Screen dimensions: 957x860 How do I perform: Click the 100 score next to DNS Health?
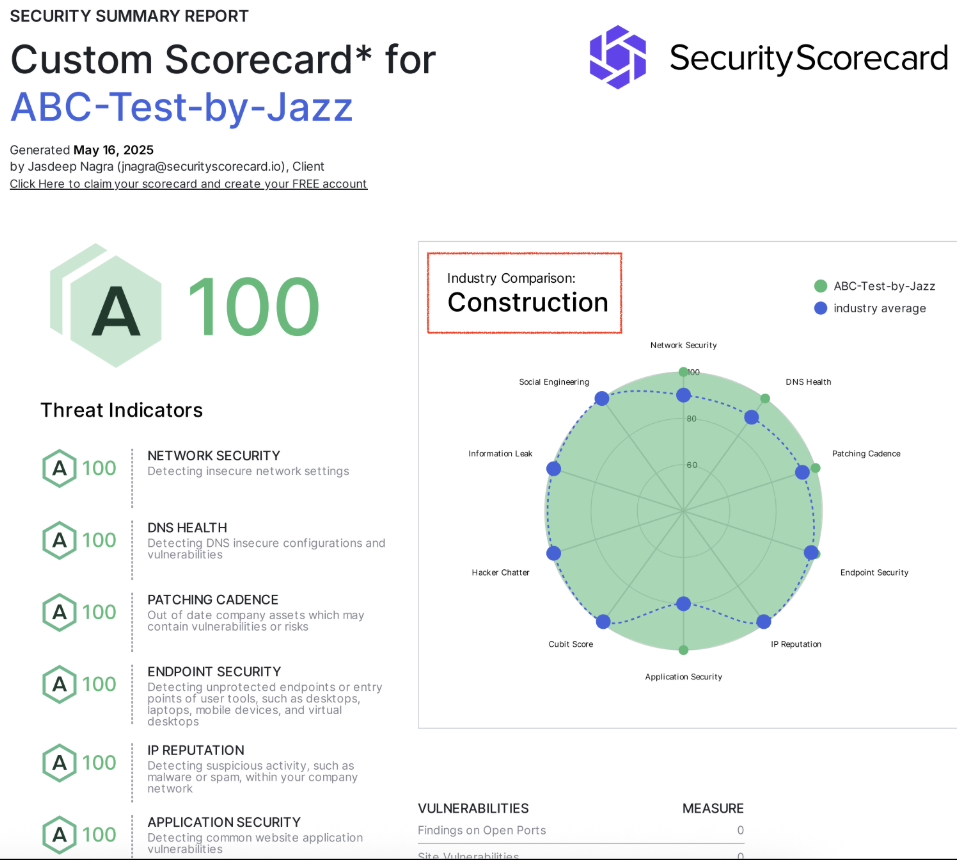99,540
